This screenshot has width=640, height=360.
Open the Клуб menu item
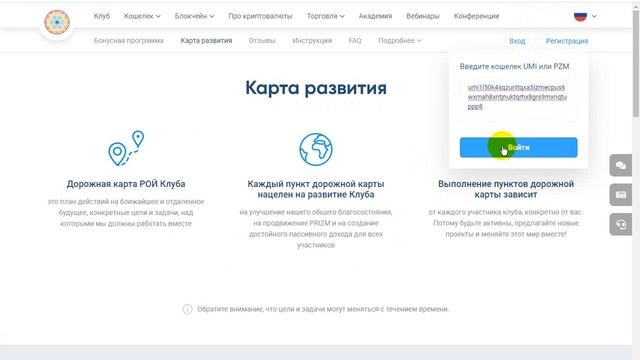point(102,16)
